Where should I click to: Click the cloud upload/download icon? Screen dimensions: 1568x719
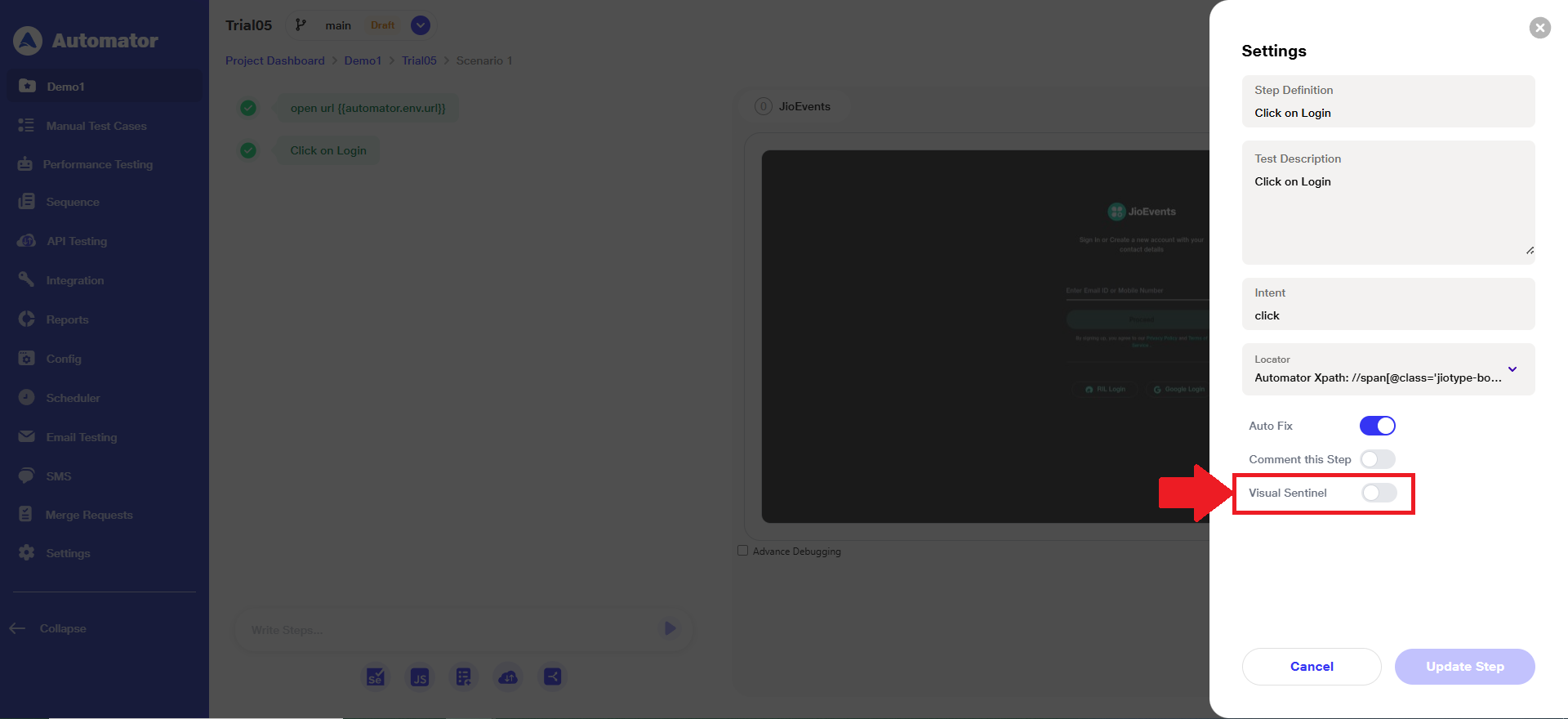click(508, 677)
